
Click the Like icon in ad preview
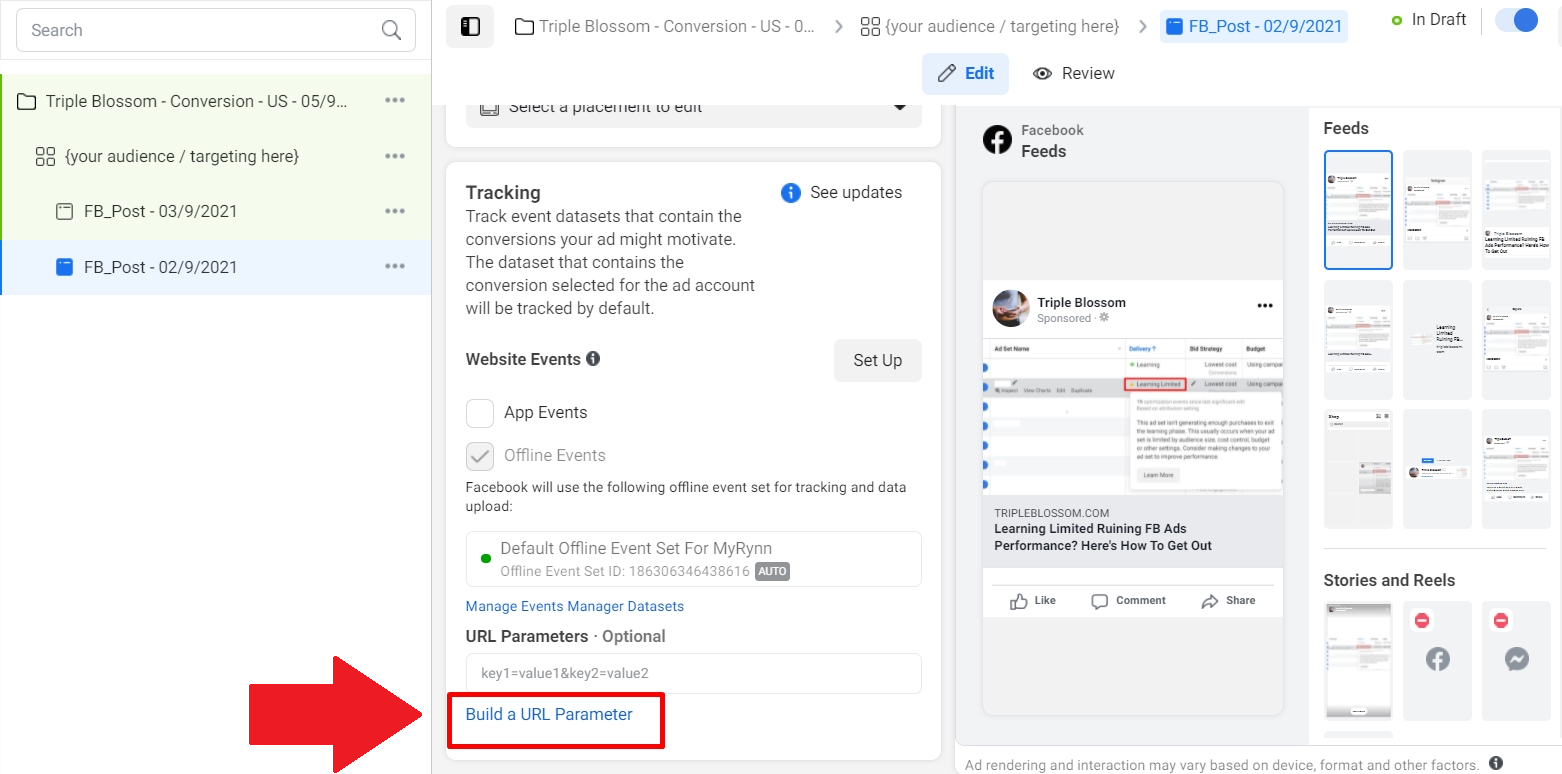coord(1019,601)
